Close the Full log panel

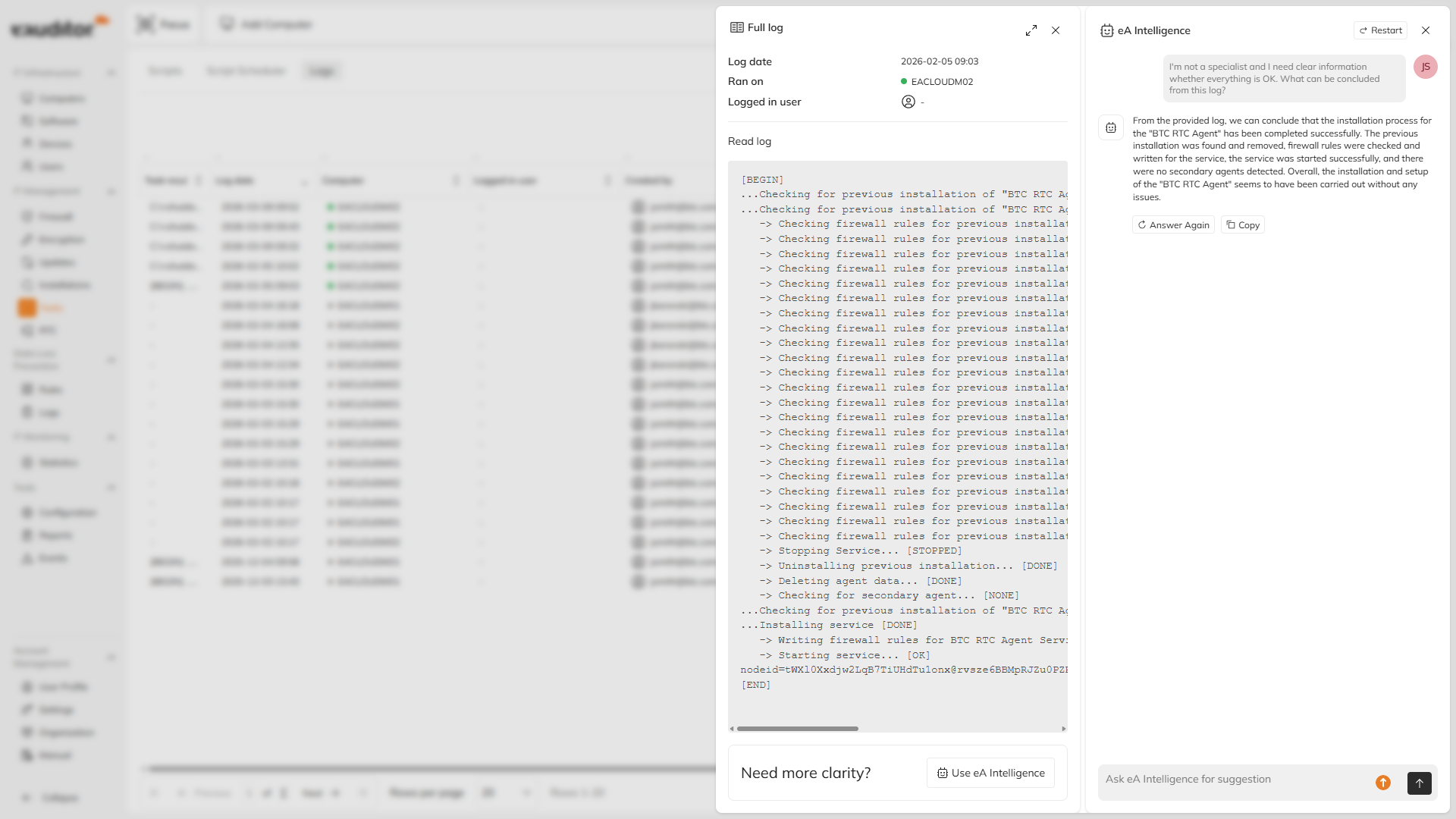(x=1056, y=30)
